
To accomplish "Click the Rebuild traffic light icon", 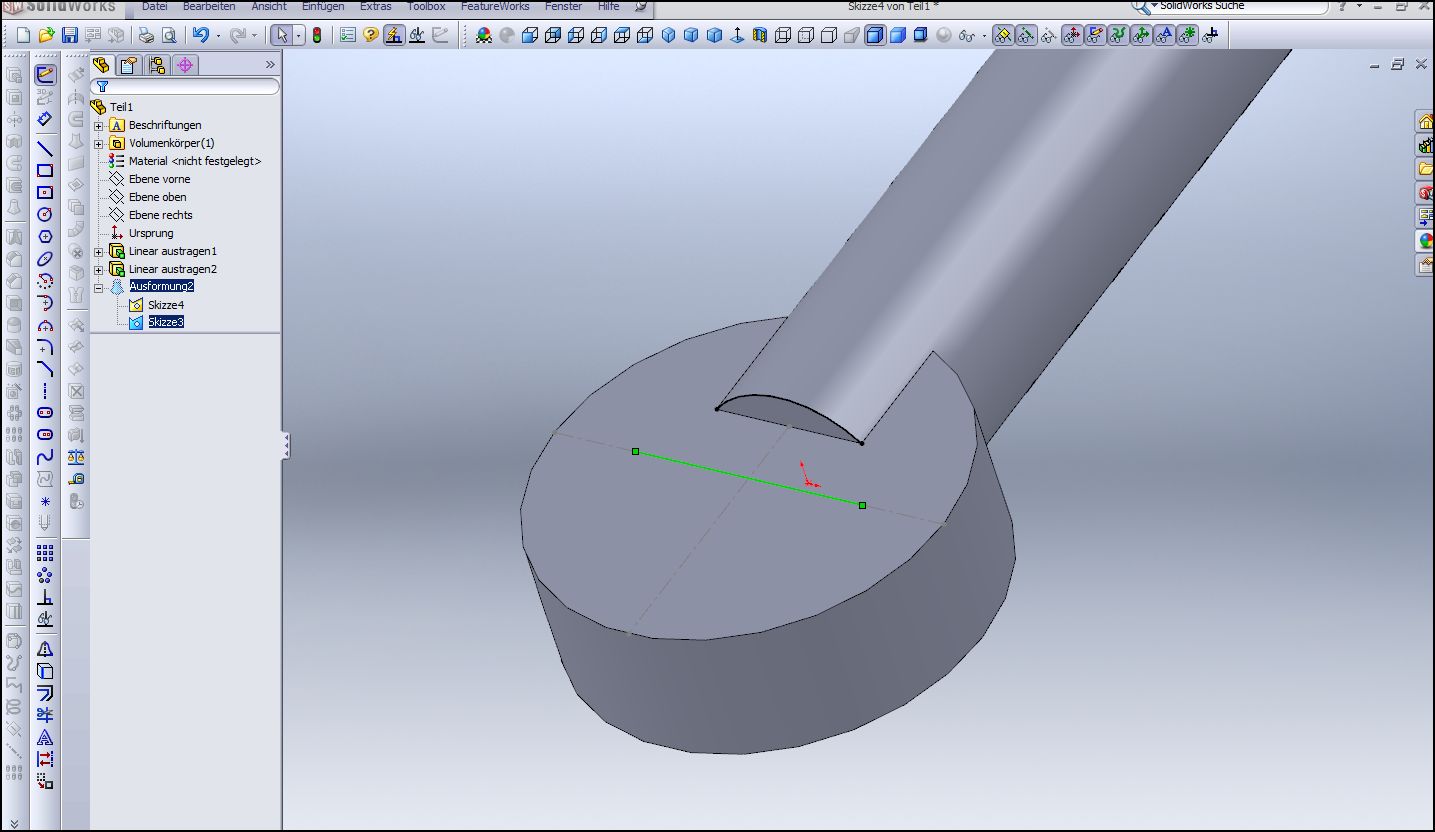I will coord(318,36).
